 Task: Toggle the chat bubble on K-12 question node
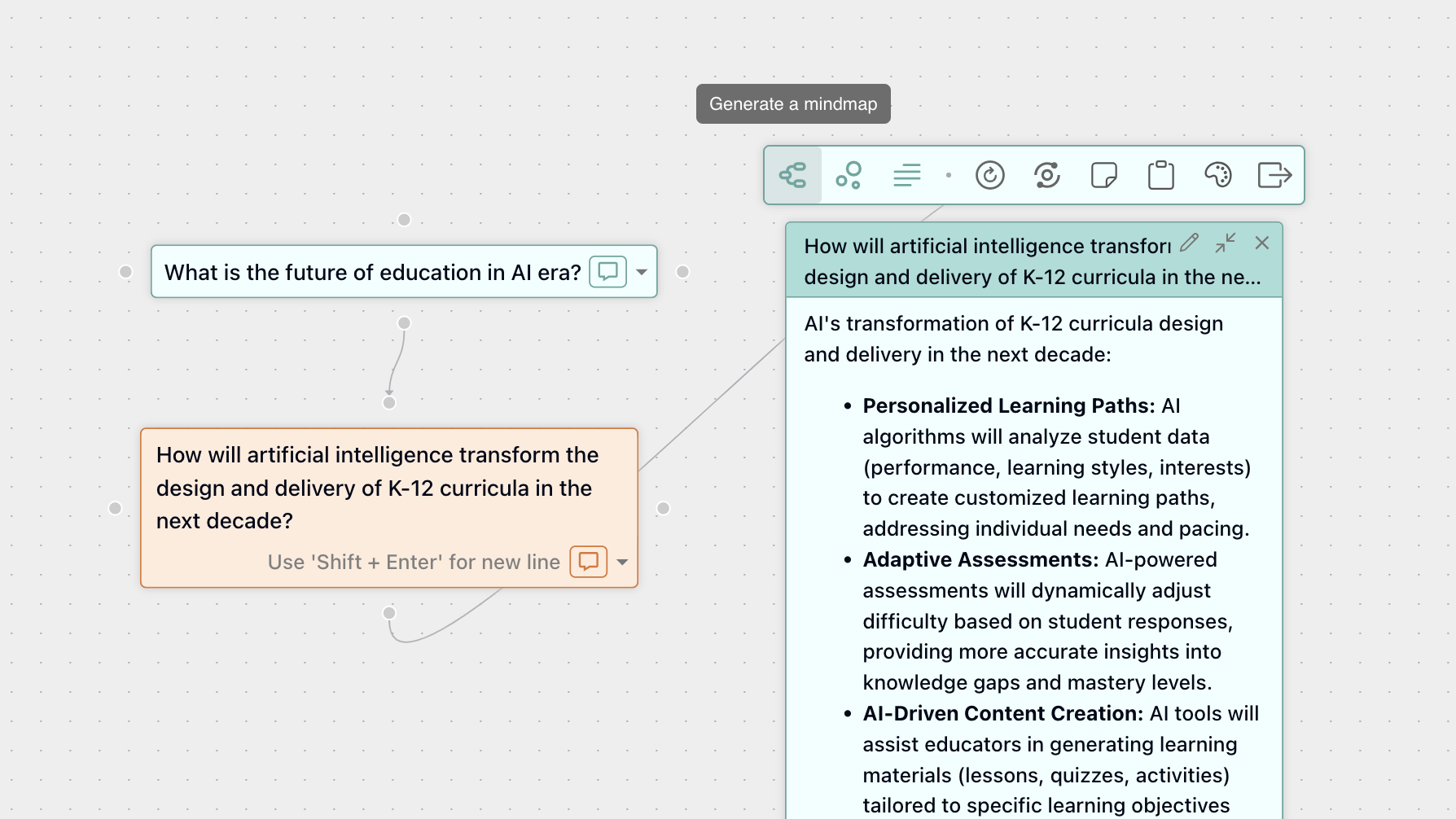[586, 562]
